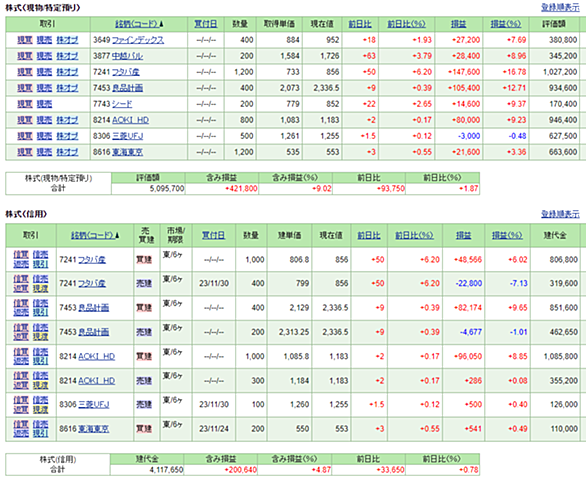The height and width of the screenshot is (481, 586).
Task: Click 現渡 in the 8306 三菱UFJ 売建 row
Action: pyautogui.click(x=40, y=410)
